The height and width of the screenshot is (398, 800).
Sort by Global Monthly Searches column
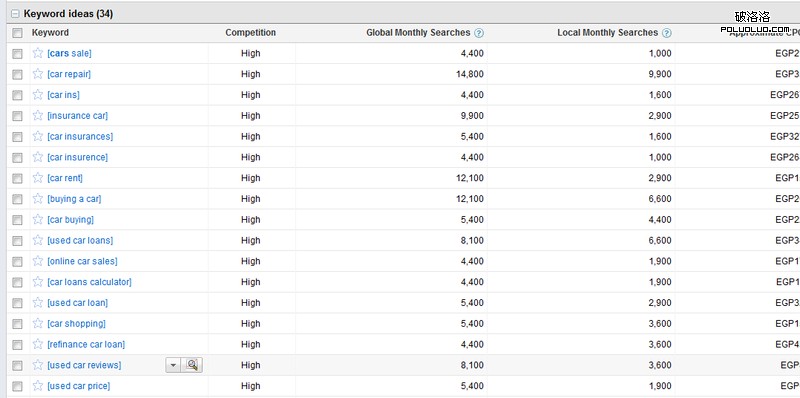click(418, 33)
